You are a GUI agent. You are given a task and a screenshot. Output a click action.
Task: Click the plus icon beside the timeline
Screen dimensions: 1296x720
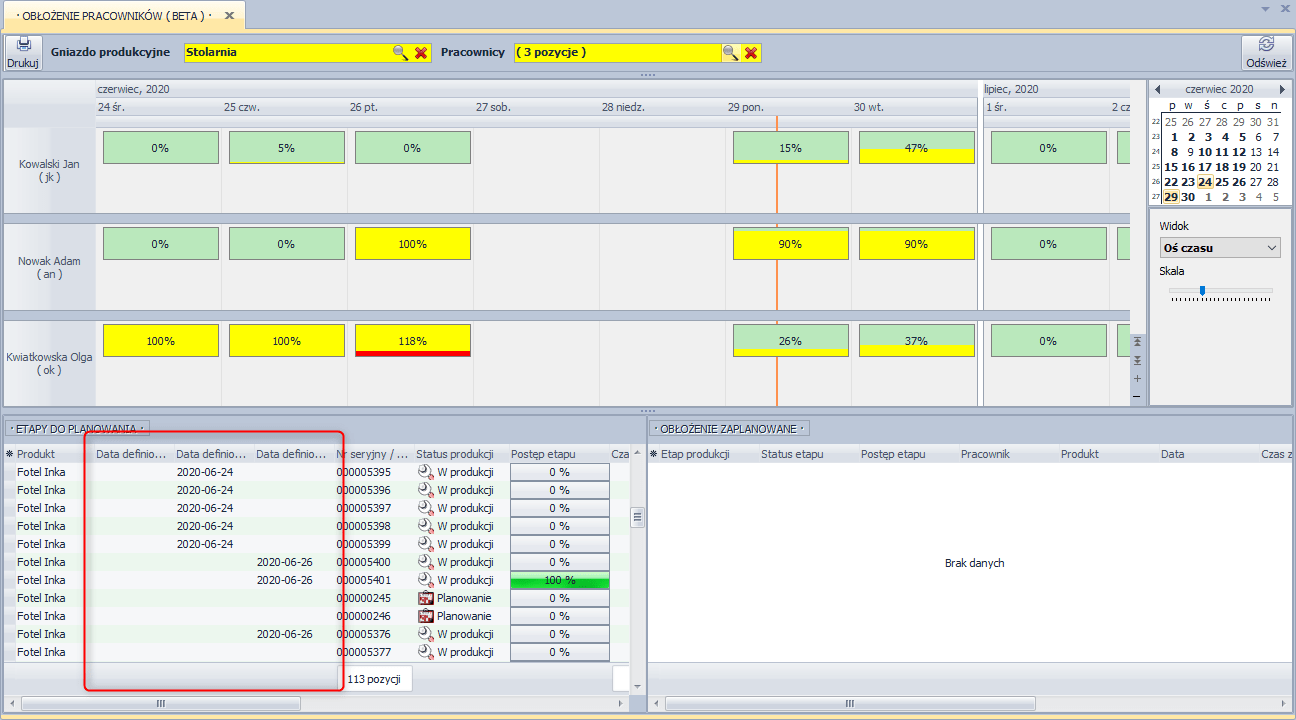1137,378
